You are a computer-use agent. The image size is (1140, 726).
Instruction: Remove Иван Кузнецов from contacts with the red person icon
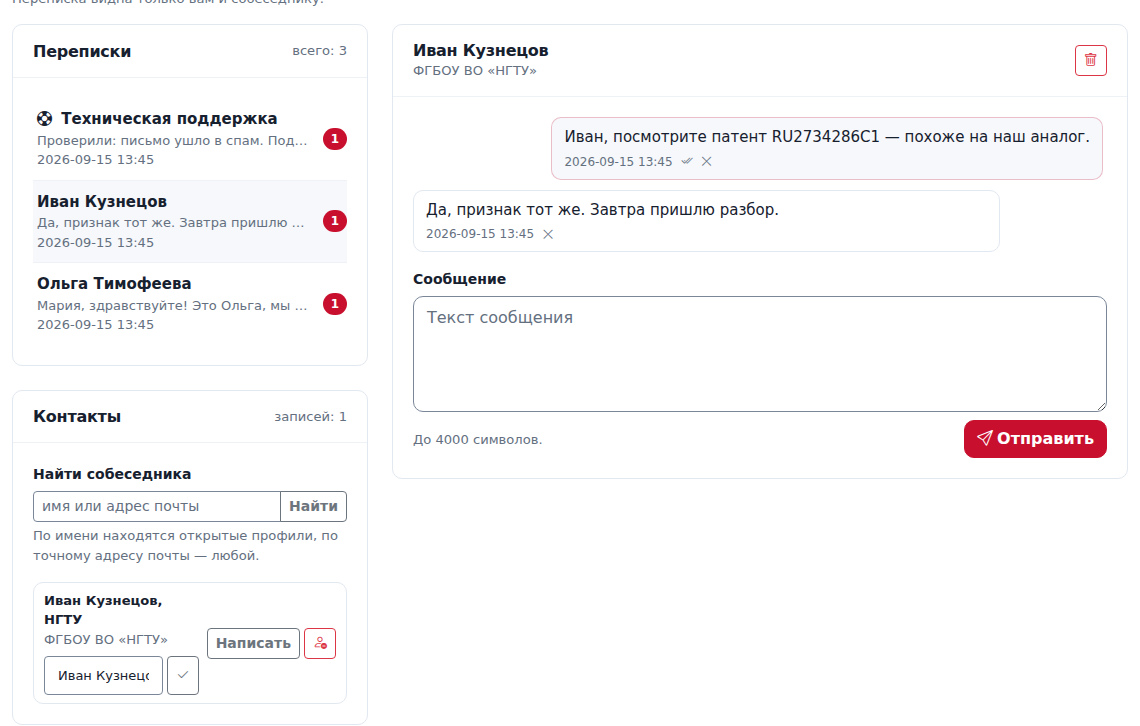pyautogui.click(x=320, y=643)
